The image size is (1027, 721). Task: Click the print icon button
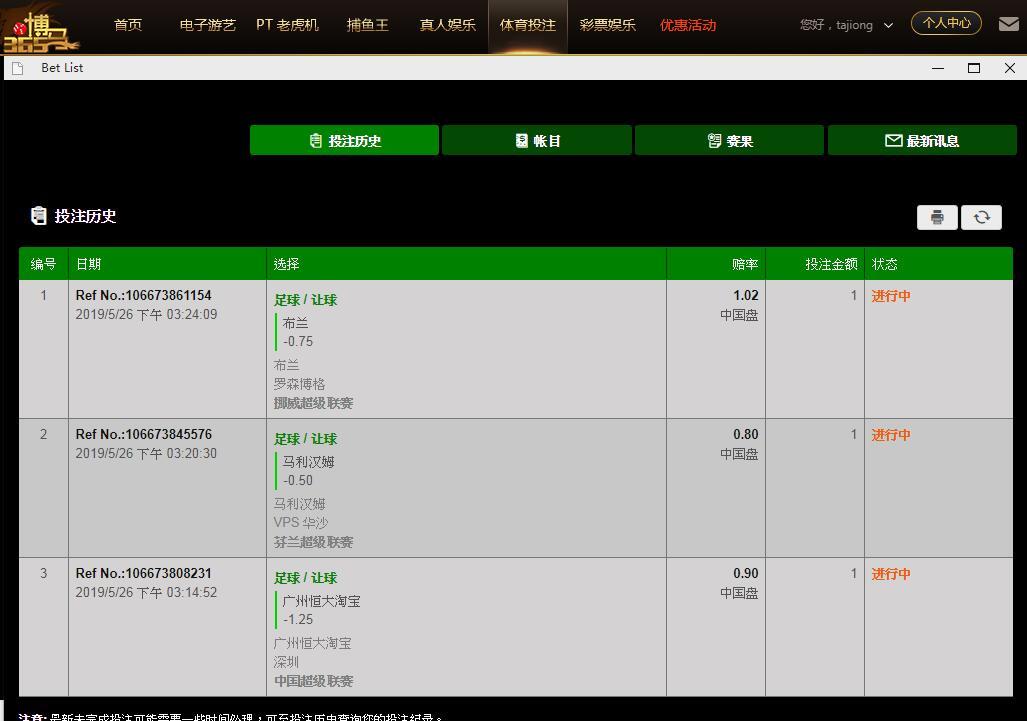937,217
